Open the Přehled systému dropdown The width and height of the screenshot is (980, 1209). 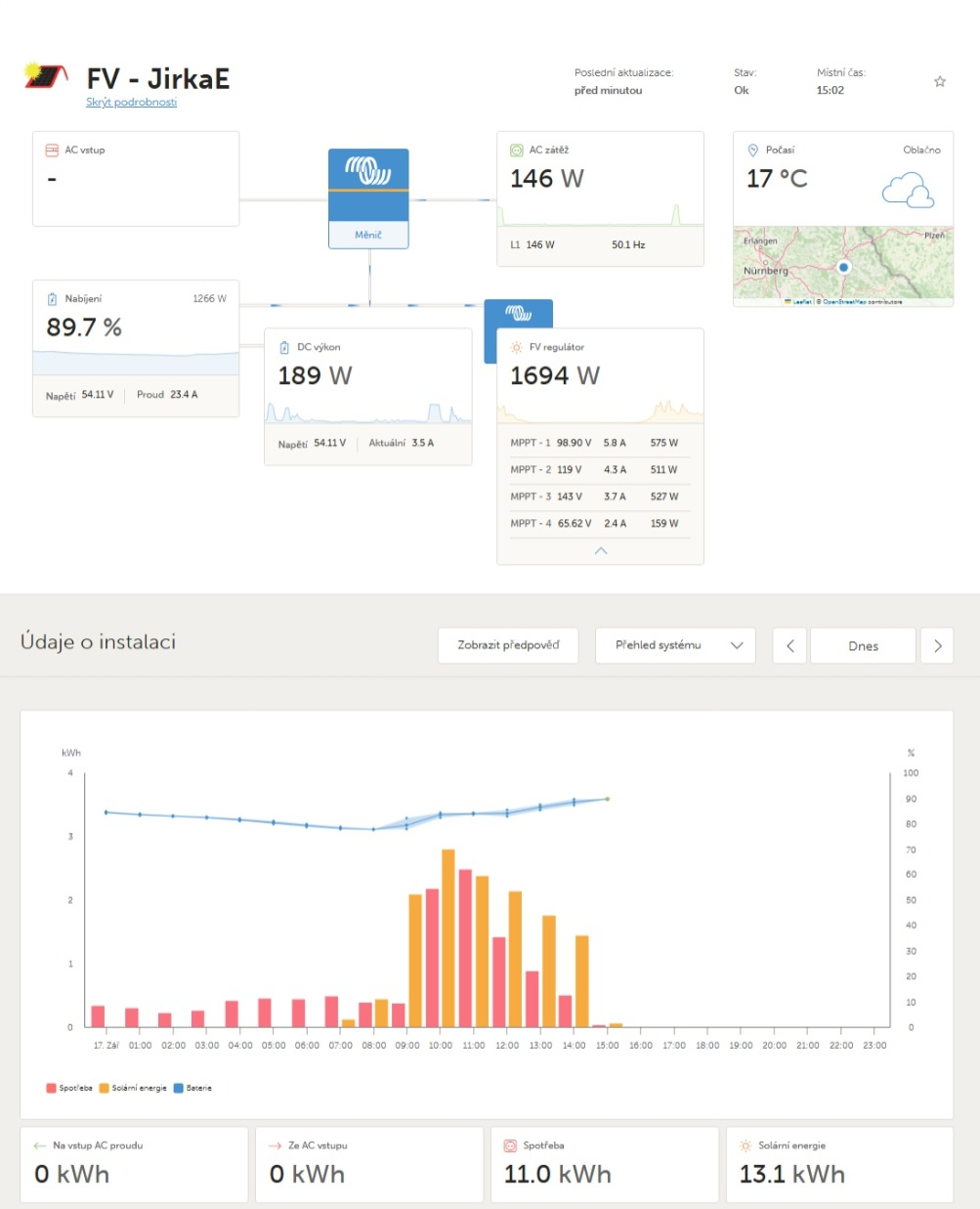click(675, 645)
